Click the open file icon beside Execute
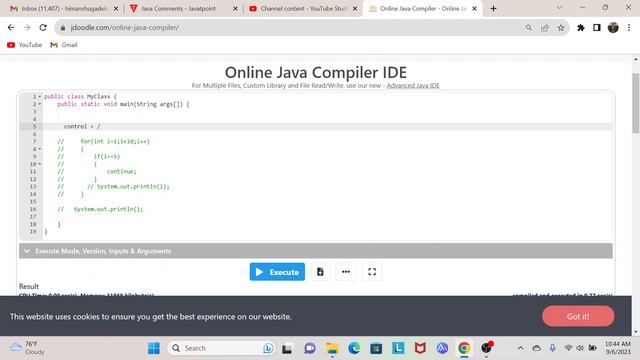Screen dimensions: 640x360 [320, 272]
